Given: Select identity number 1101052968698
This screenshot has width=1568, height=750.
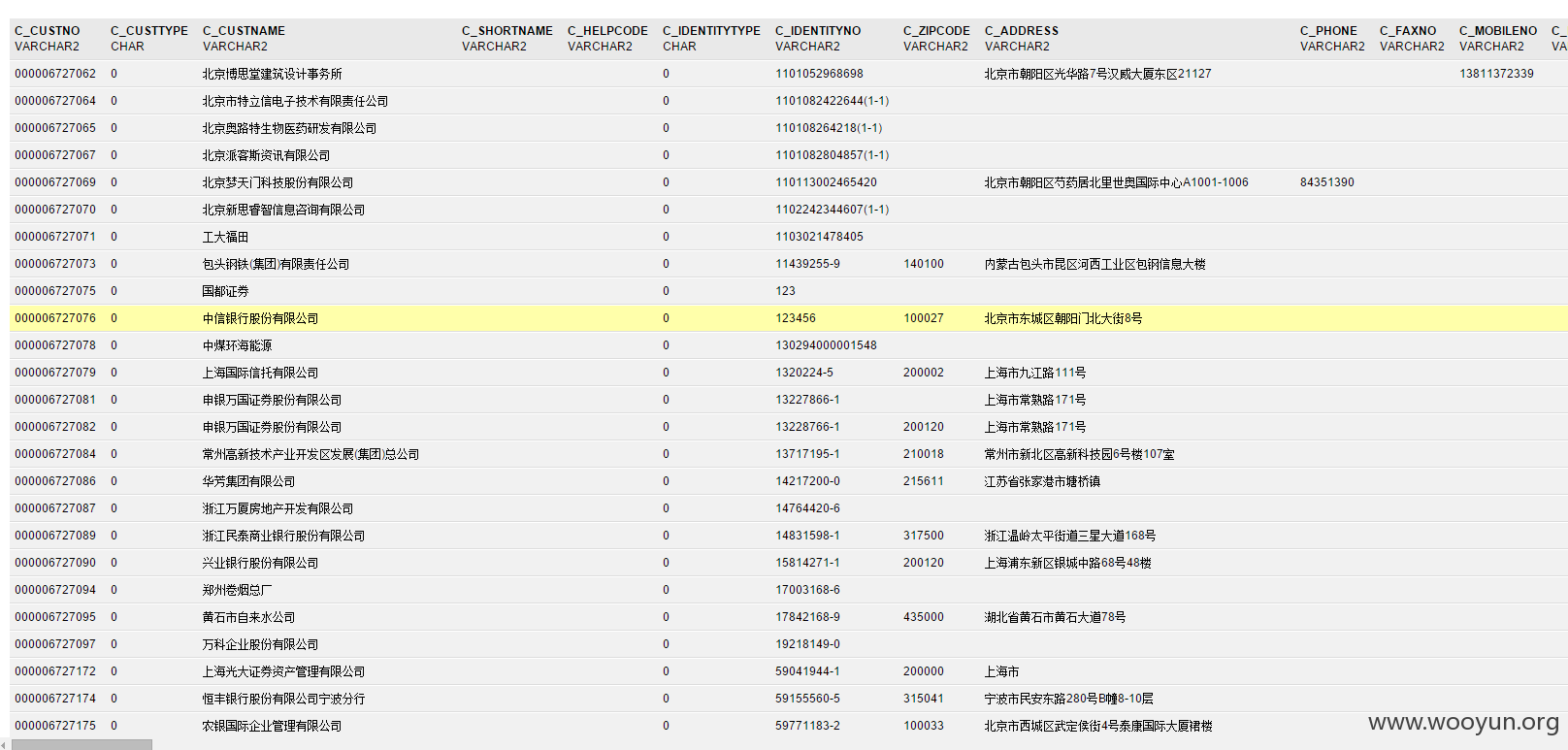Looking at the screenshot, I should [x=819, y=74].
